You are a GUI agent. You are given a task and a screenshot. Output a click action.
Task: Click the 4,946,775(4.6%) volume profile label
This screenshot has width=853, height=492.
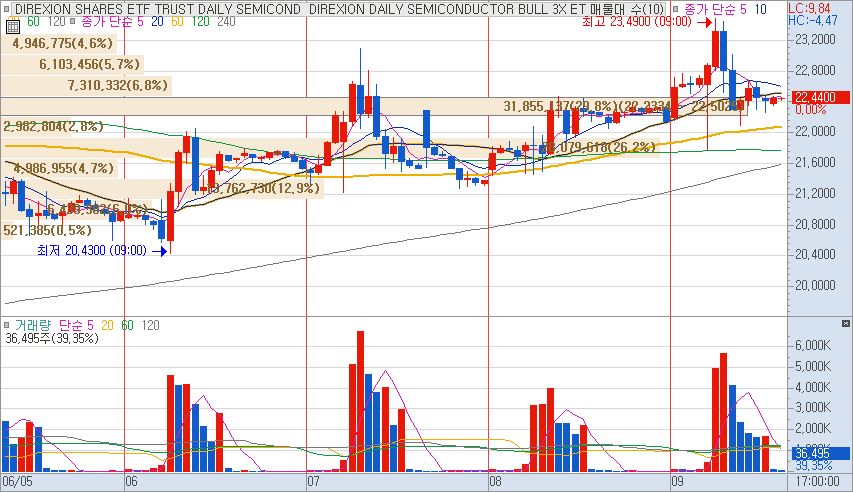63,43
